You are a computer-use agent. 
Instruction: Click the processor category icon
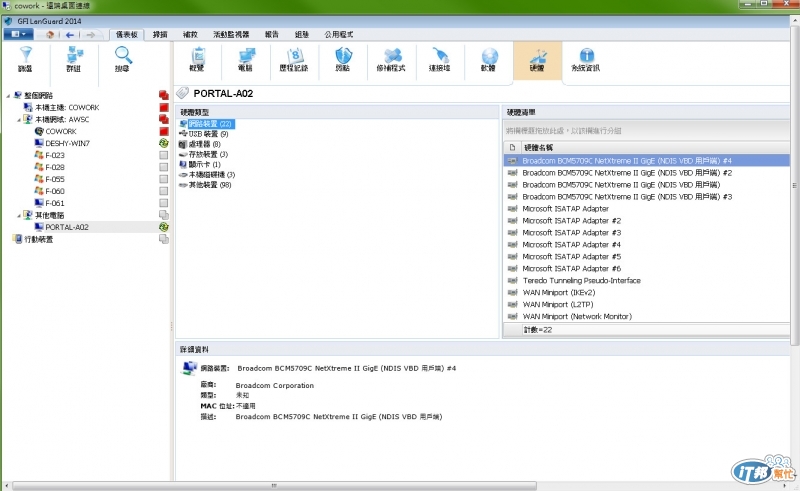coord(183,144)
